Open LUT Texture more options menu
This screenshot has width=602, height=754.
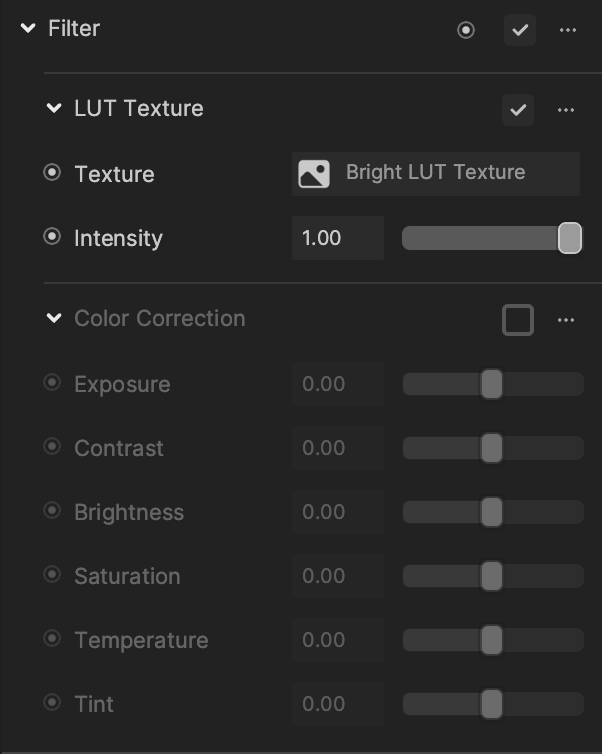pyautogui.click(x=566, y=110)
